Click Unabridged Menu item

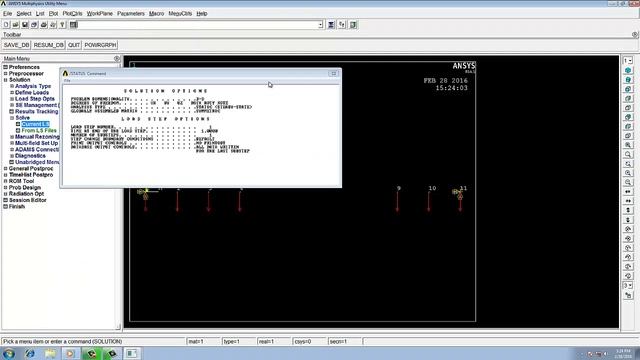[37, 162]
